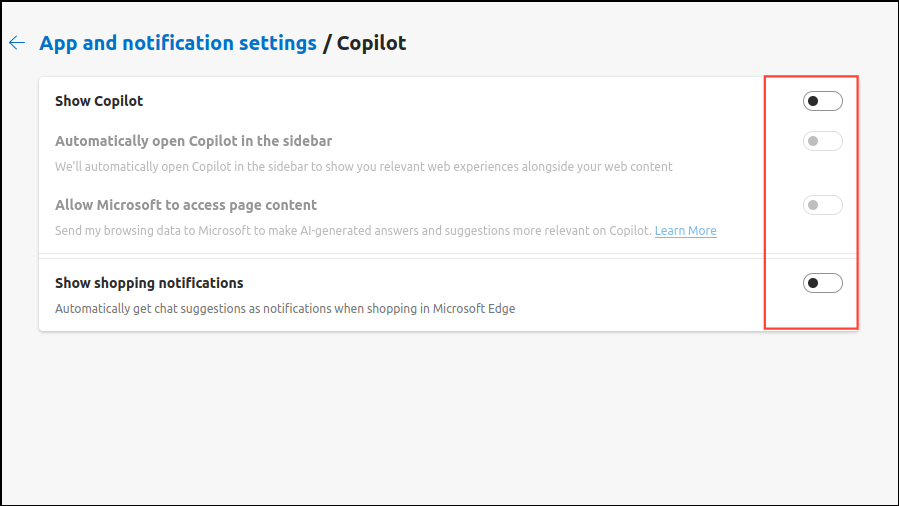Click the sidebar web experiences description text
The image size is (899, 506).
pos(363,167)
